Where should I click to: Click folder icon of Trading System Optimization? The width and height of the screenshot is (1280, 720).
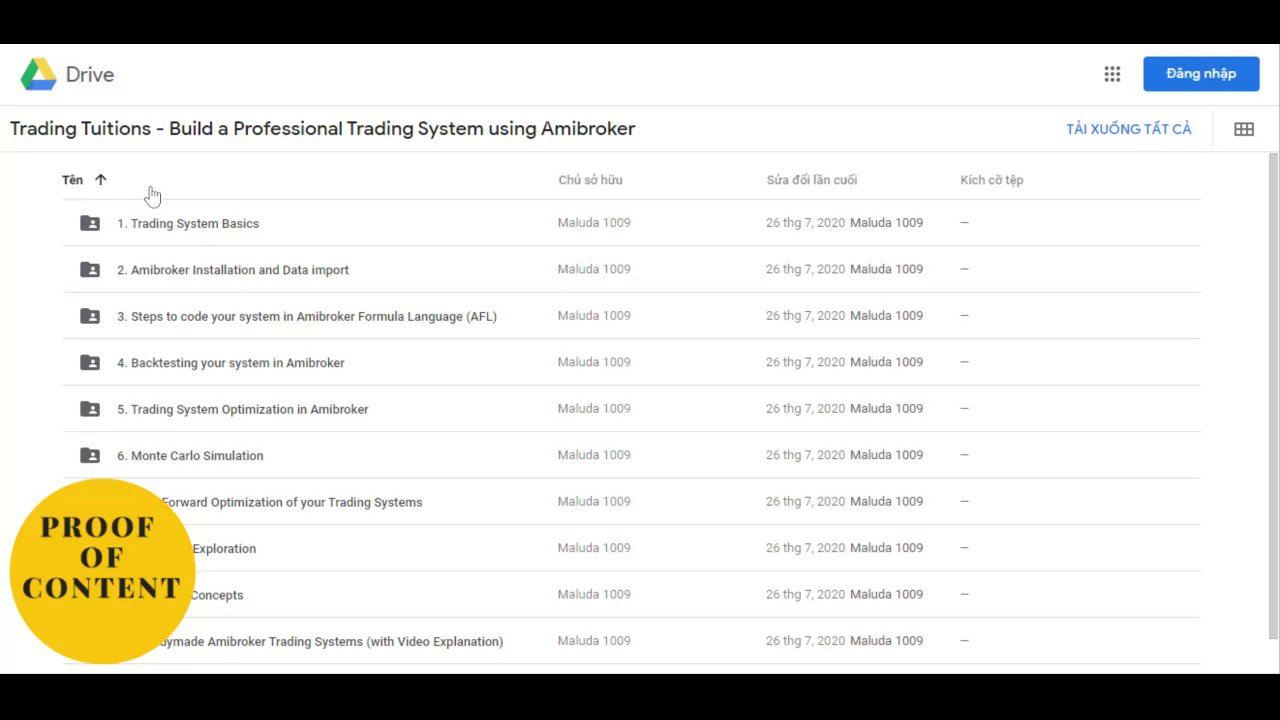click(90, 409)
